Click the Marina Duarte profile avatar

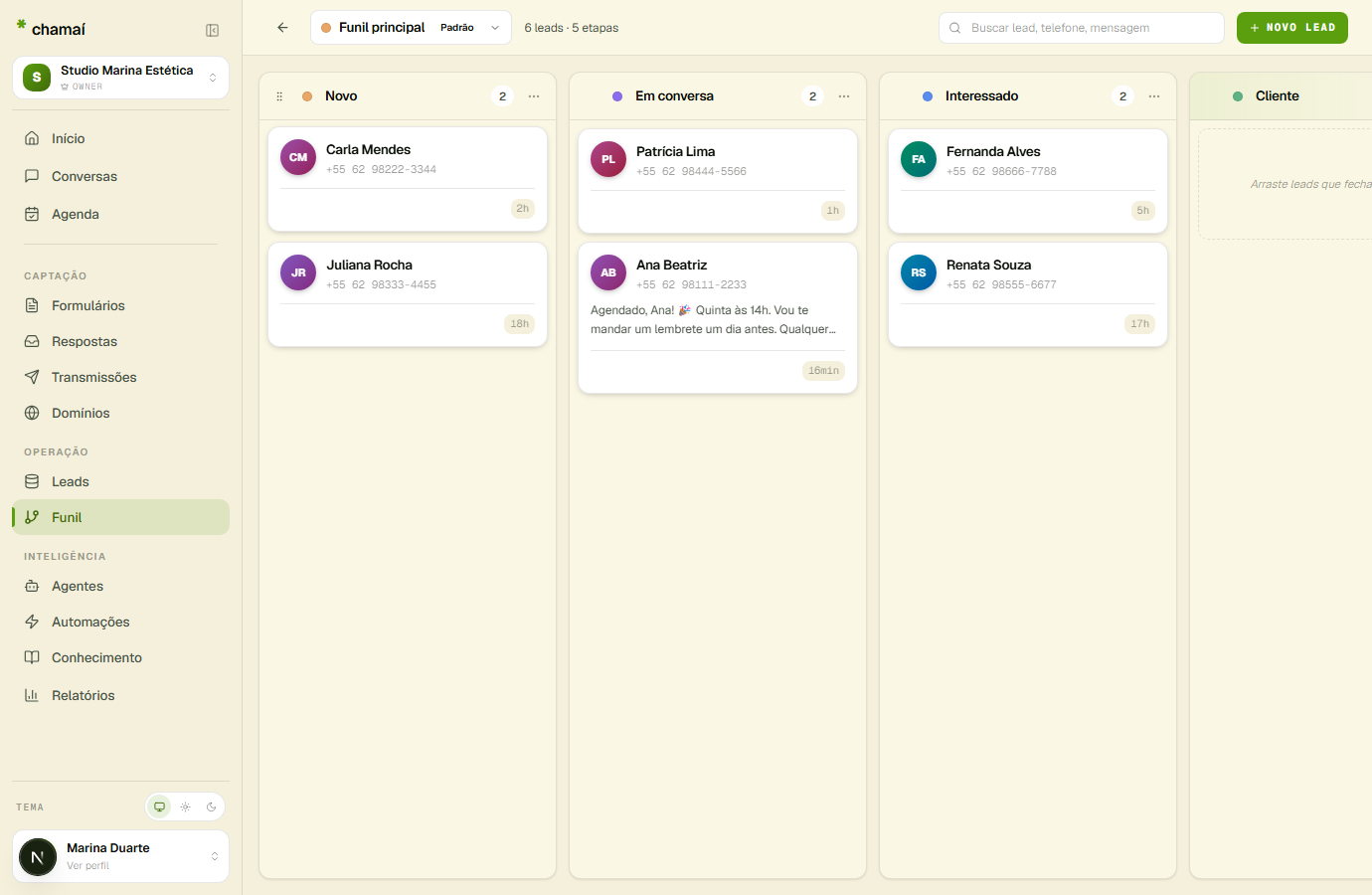38,857
